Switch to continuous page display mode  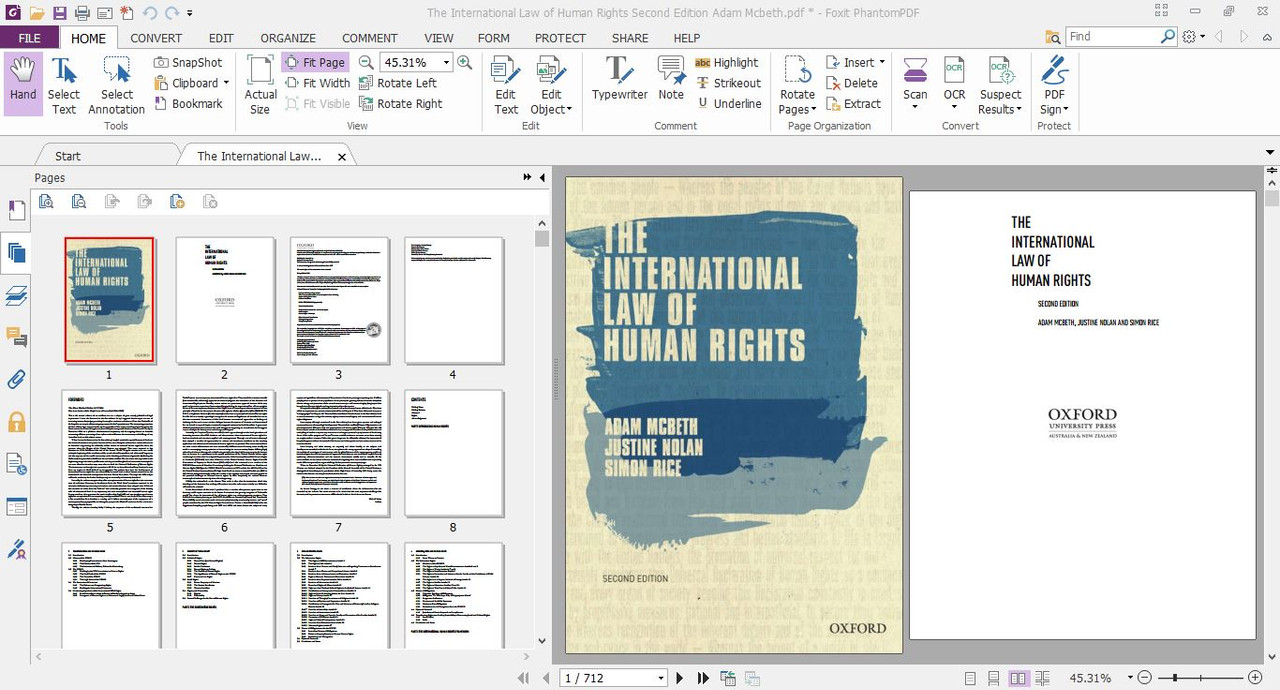pos(994,678)
